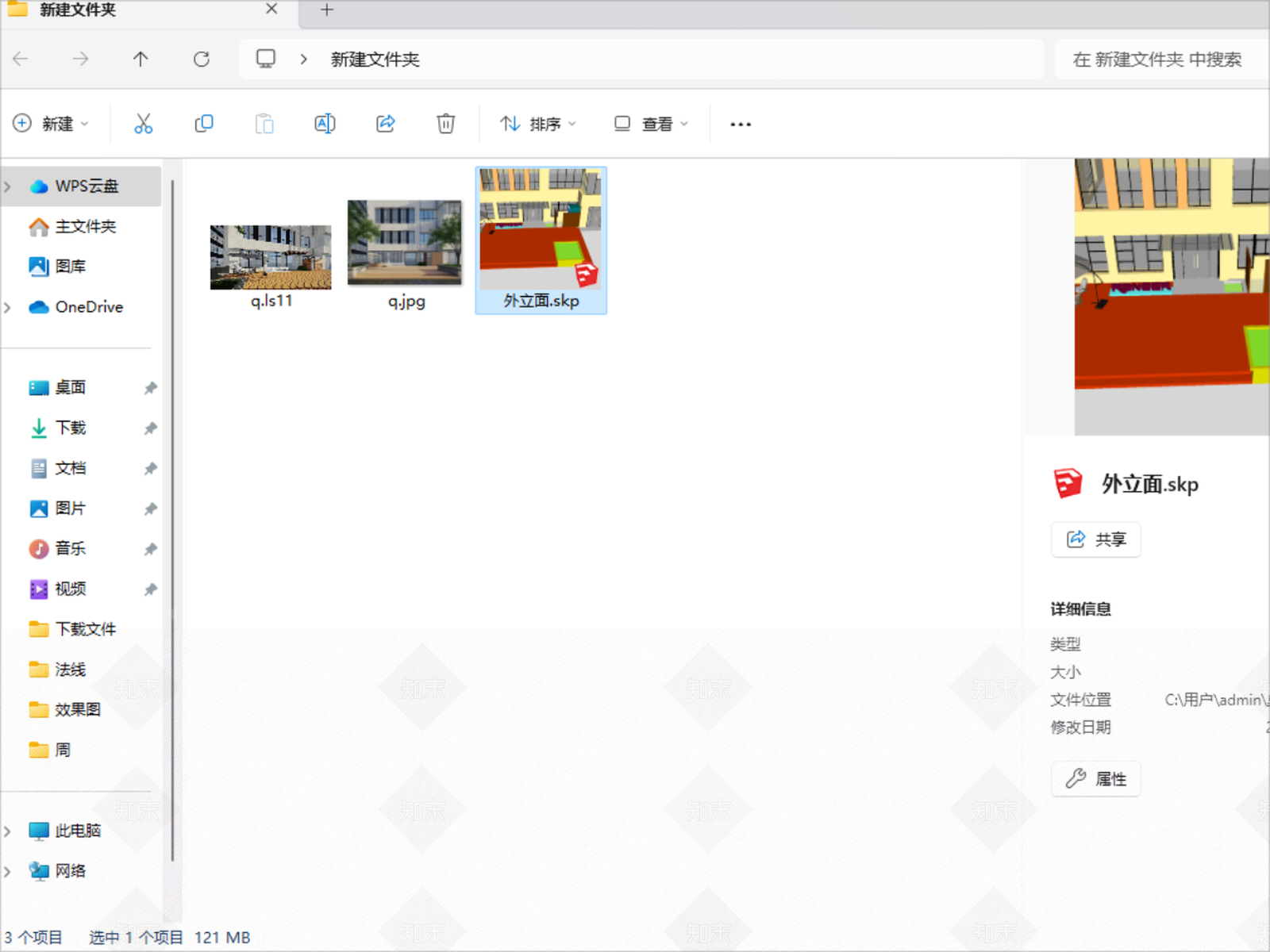This screenshot has height=952, width=1270.
Task: Expand the 此电脑 tree node
Action: pyautogui.click(x=8, y=831)
